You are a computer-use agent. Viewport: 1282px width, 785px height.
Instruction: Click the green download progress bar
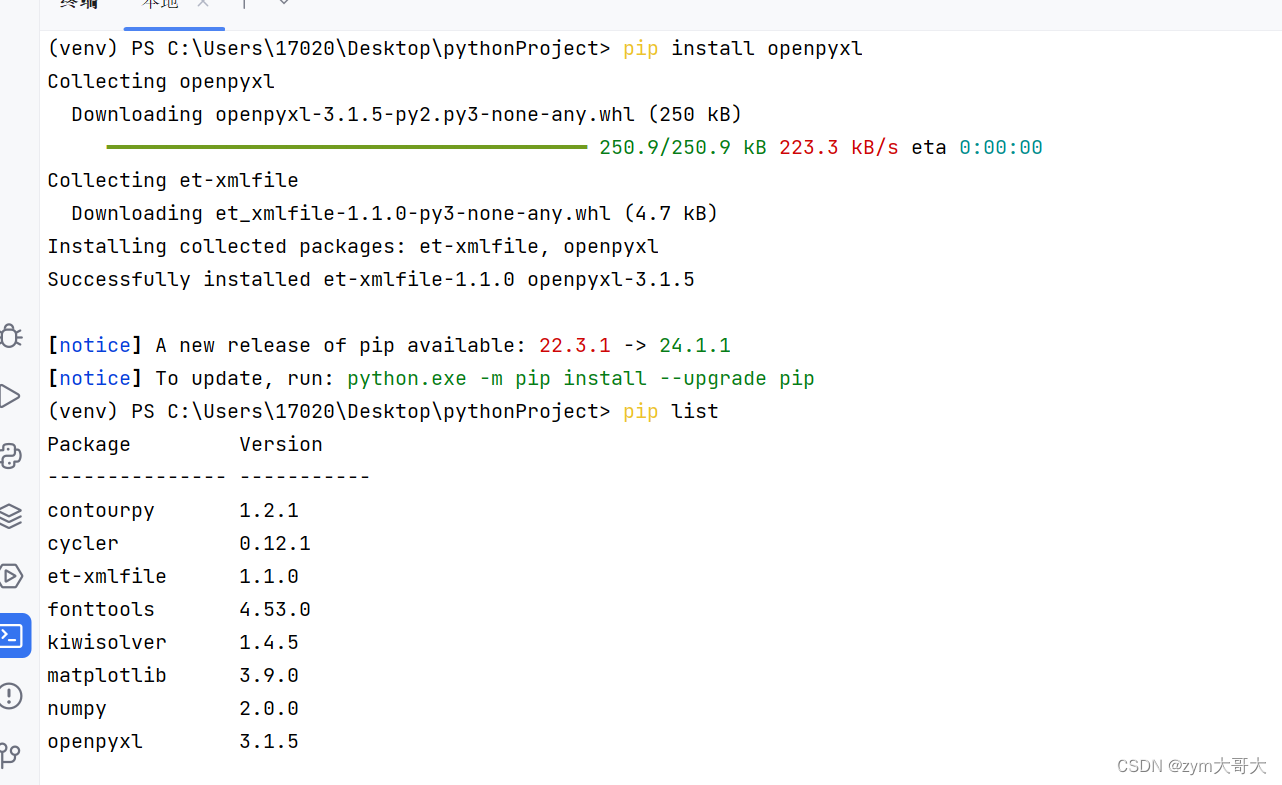(347, 147)
